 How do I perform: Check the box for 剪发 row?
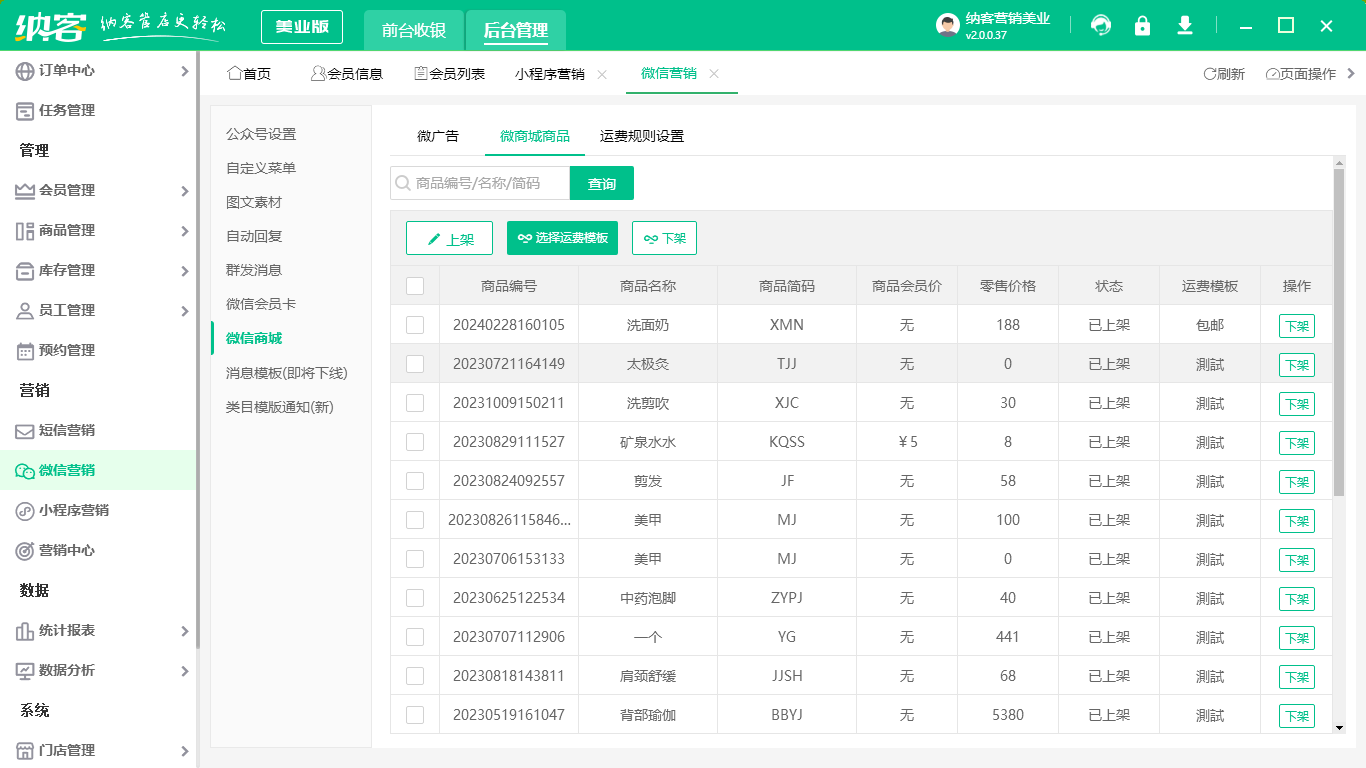pyautogui.click(x=415, y=481)
